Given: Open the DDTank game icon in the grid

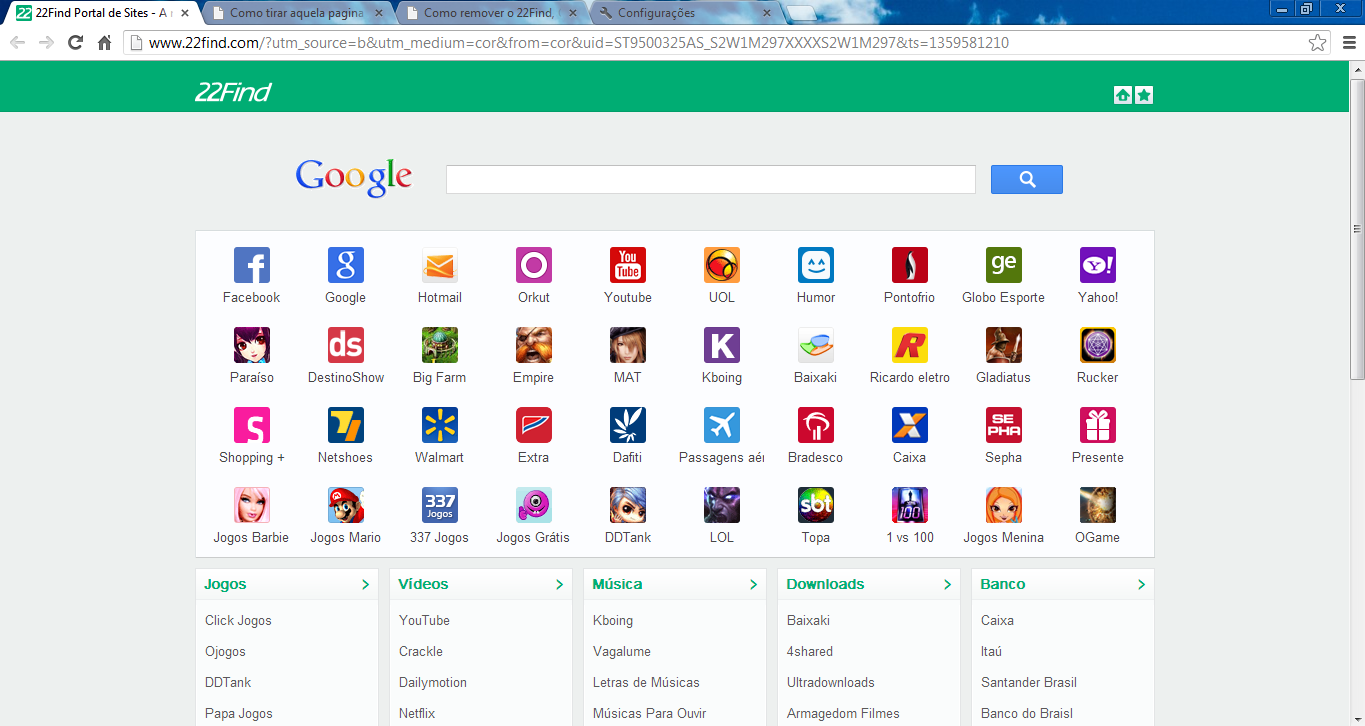Looking at the screenshot, I should tap(628, 505).
